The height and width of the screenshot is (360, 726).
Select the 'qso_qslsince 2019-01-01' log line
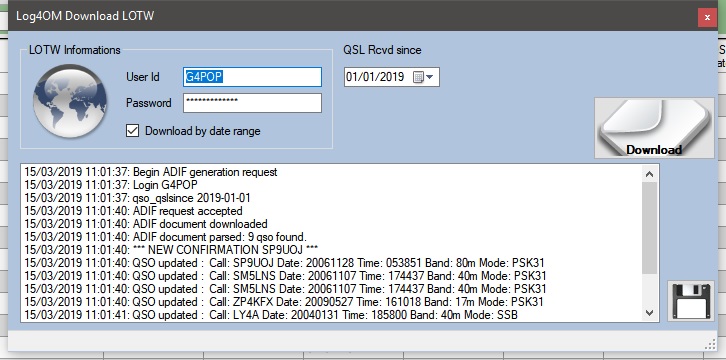[x=137, y=198]
